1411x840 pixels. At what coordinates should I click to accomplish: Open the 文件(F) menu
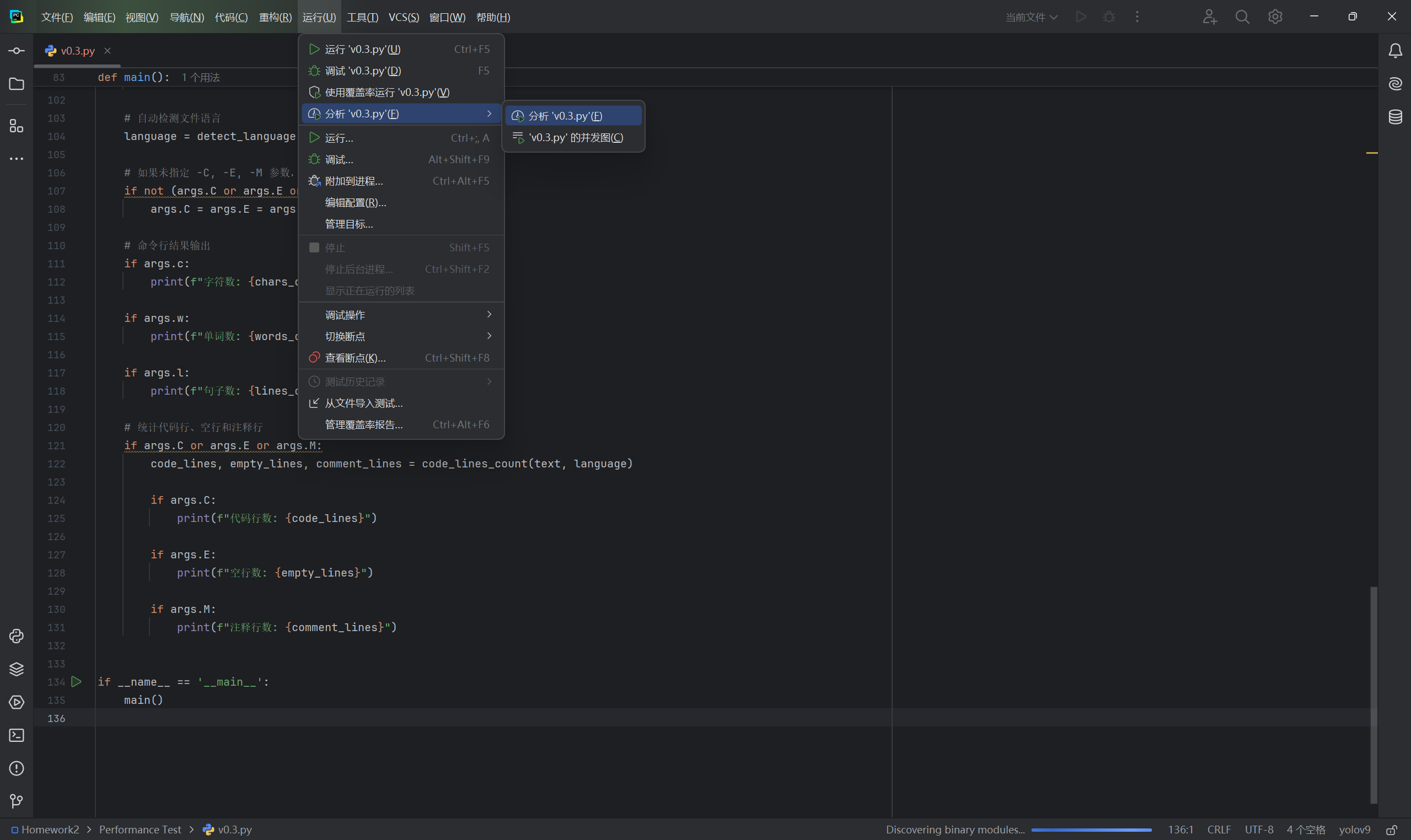[x=57, y=17]
